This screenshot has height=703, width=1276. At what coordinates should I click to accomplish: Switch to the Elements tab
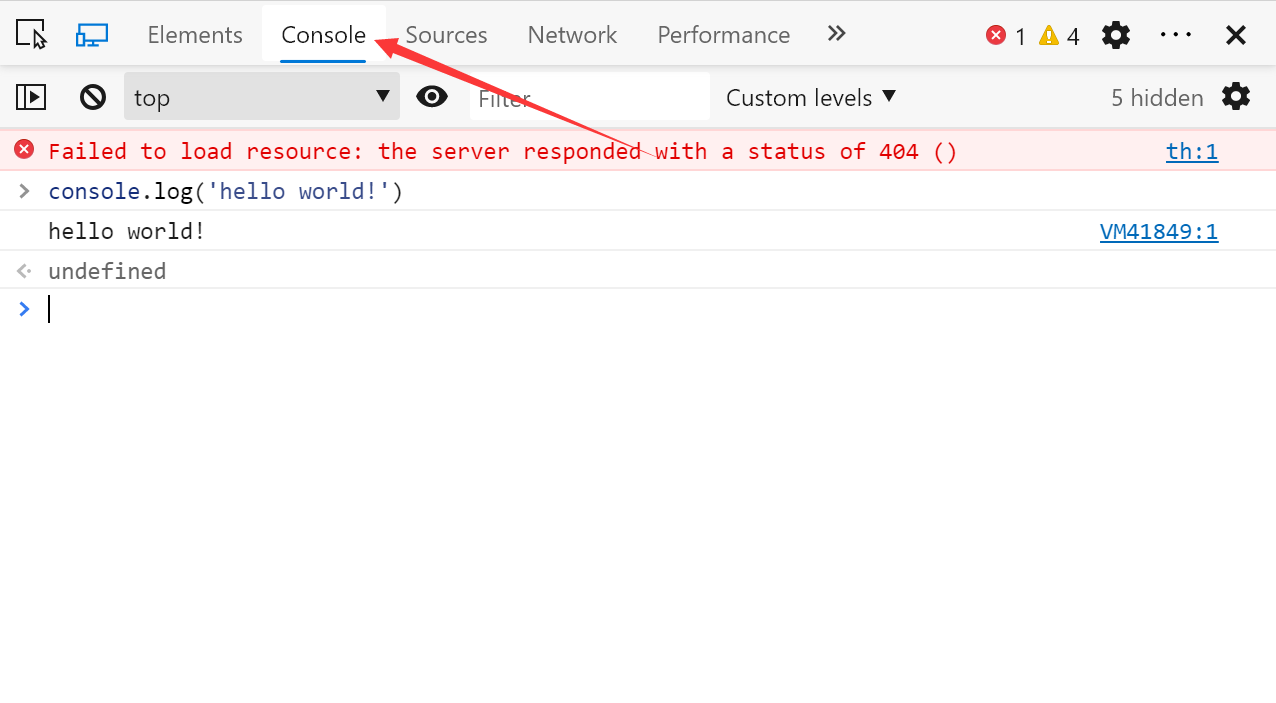(x=195, y=35)
